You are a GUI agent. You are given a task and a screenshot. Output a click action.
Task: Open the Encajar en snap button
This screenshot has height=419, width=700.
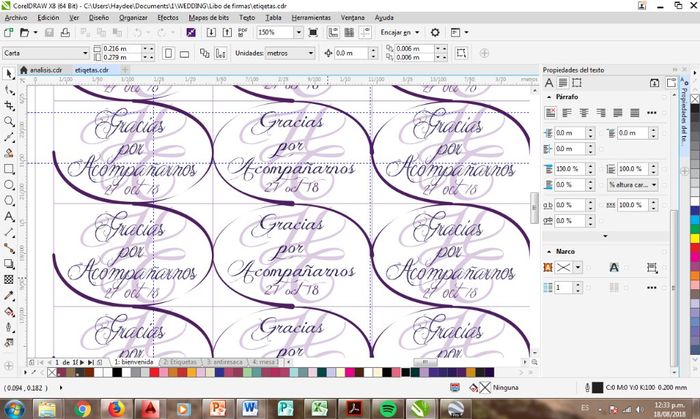pos(400,32)
